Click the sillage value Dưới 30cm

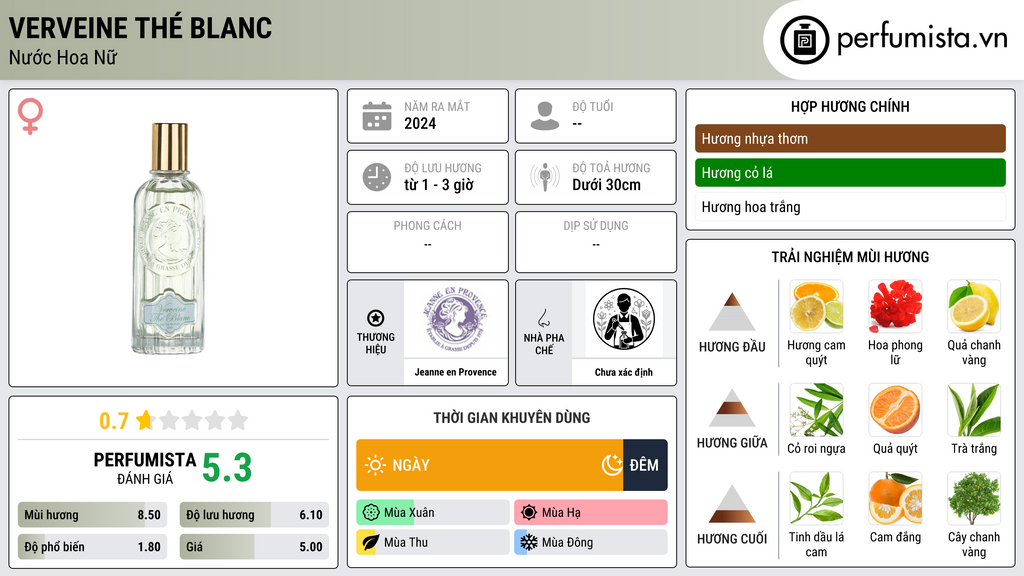click(606, 185)
